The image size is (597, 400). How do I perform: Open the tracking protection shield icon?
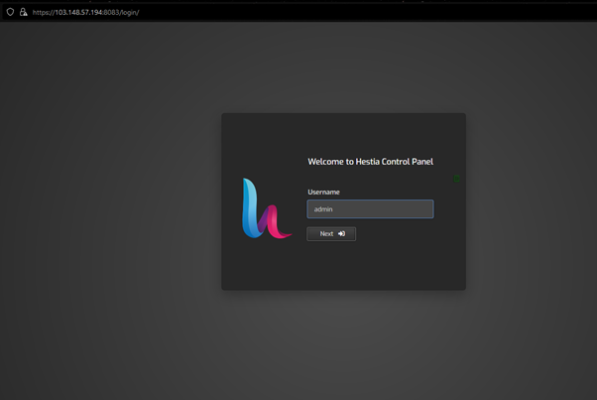[10, 12]
